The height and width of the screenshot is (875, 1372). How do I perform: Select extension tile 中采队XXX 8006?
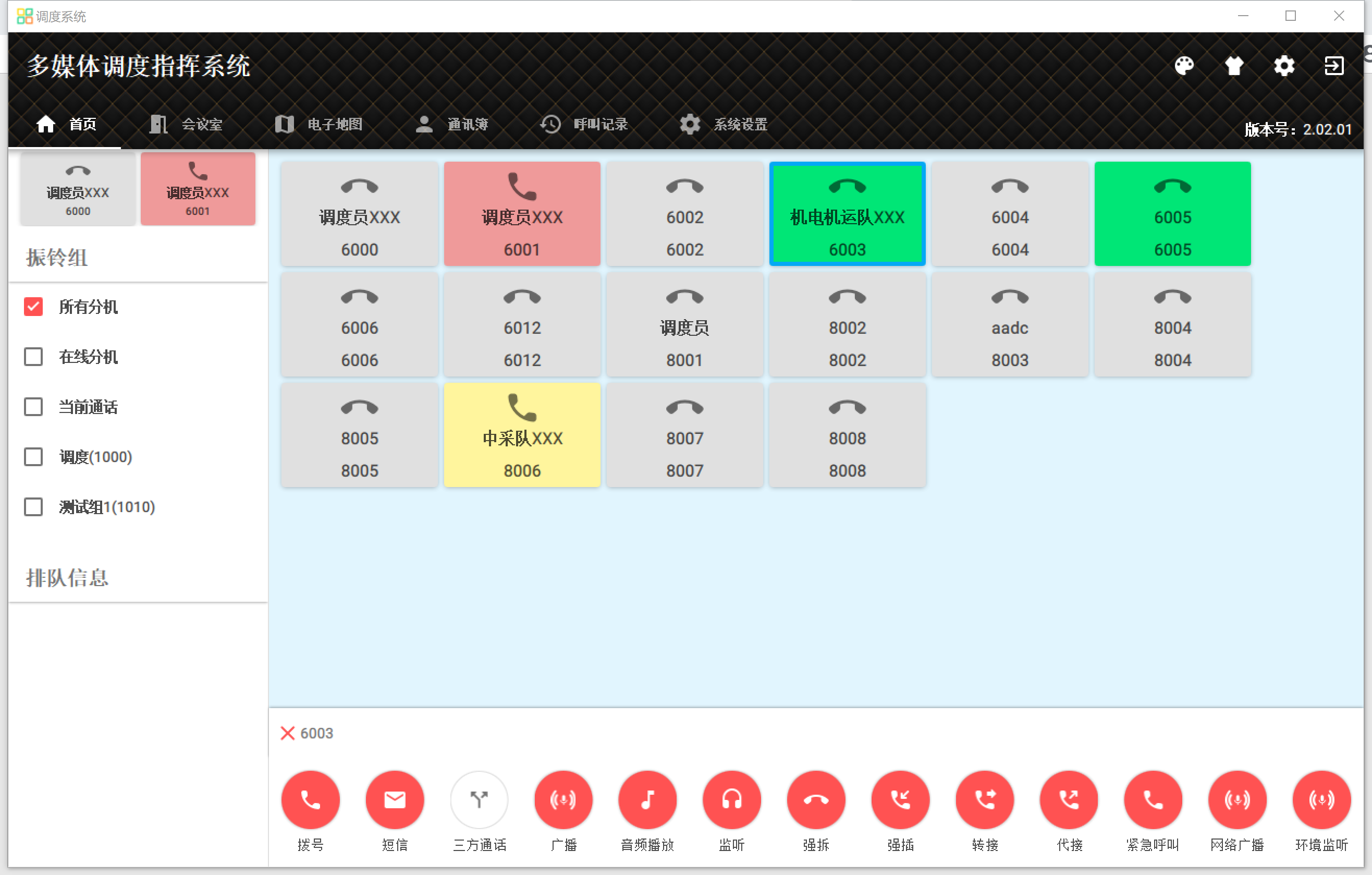pyautogui.click(x=522, y=435)
